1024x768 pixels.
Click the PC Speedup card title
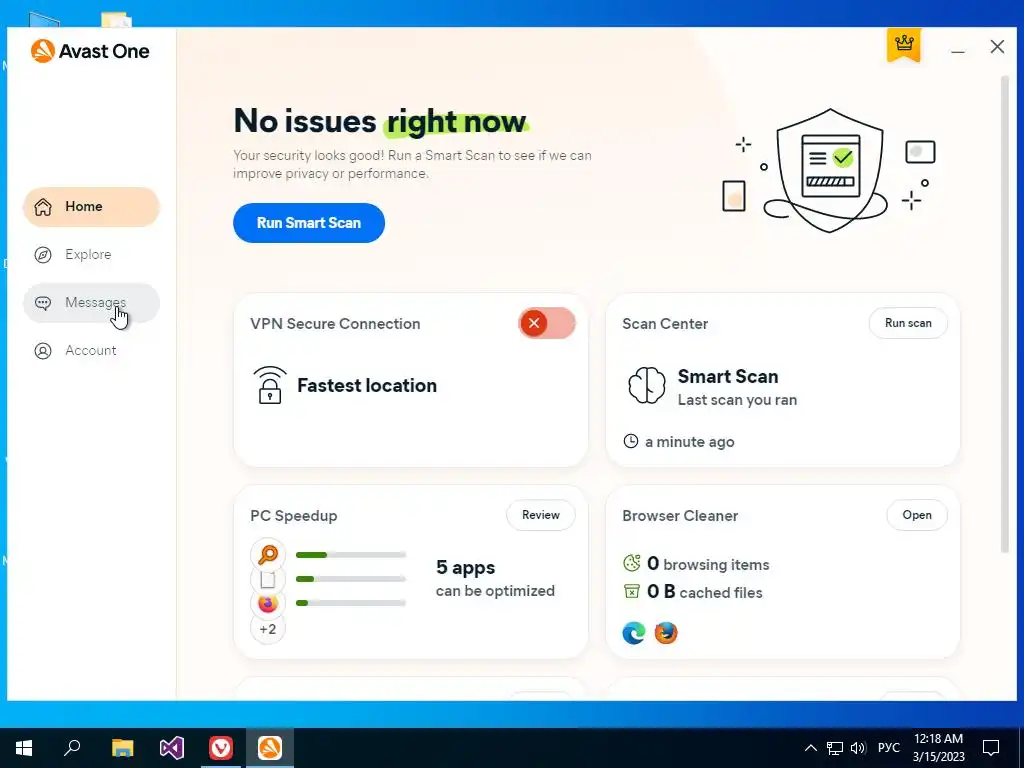pyautogui.click(x=294, y=516)
